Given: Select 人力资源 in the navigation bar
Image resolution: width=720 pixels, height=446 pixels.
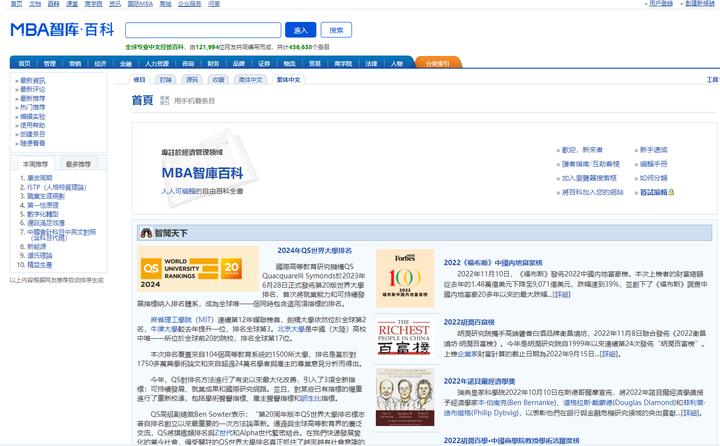Looking at the screenshot, I should 157,63.
